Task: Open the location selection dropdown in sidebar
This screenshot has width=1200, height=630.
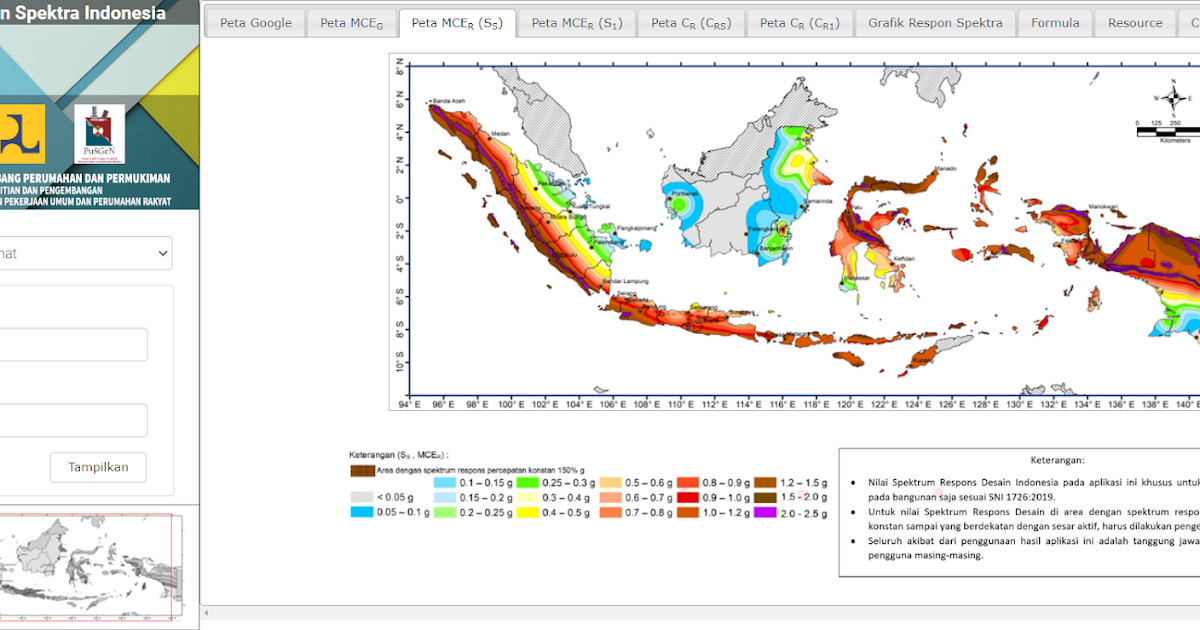Action: click(85, 253)
